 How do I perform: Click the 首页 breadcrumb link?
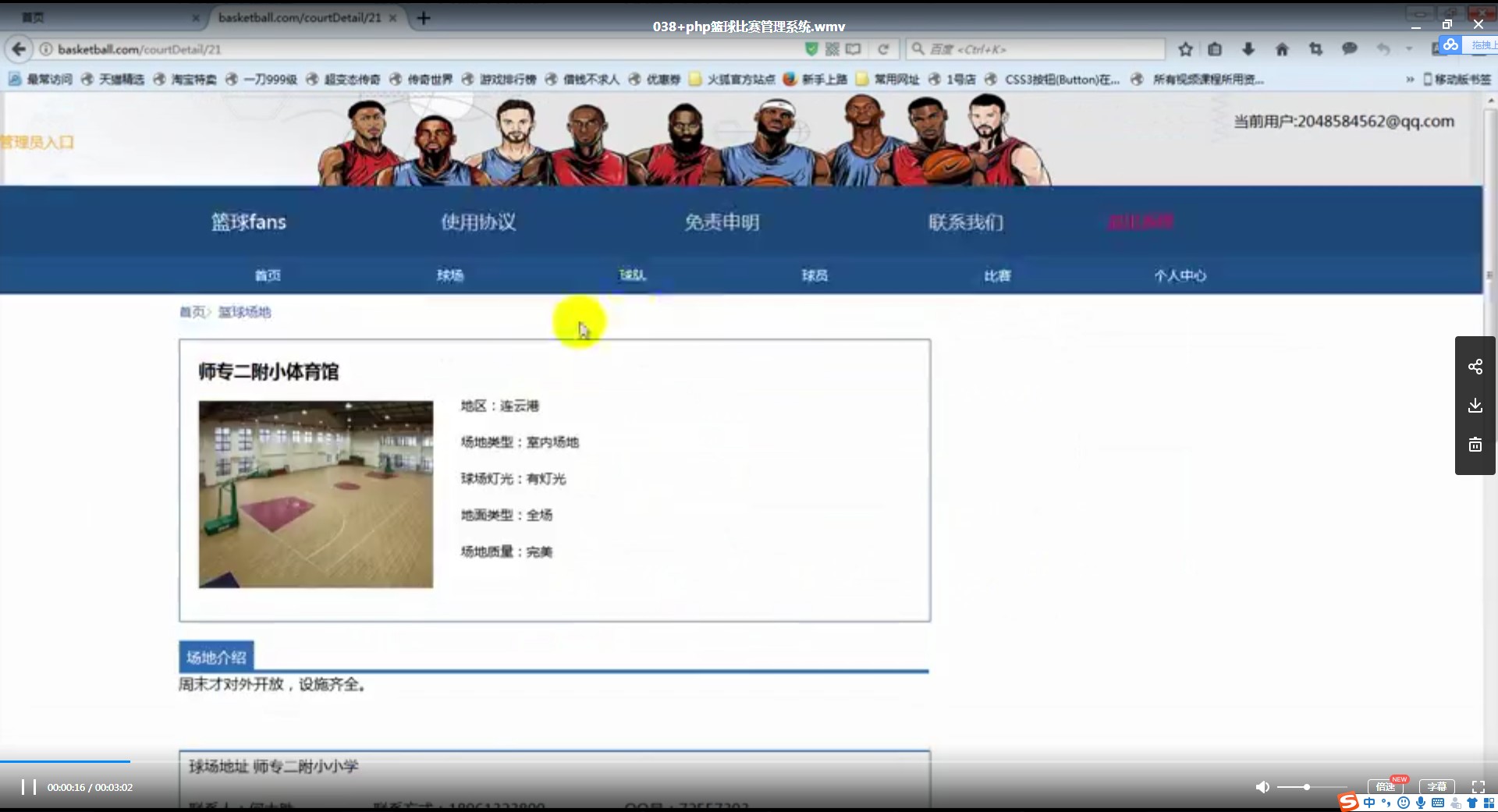[192, 312]
